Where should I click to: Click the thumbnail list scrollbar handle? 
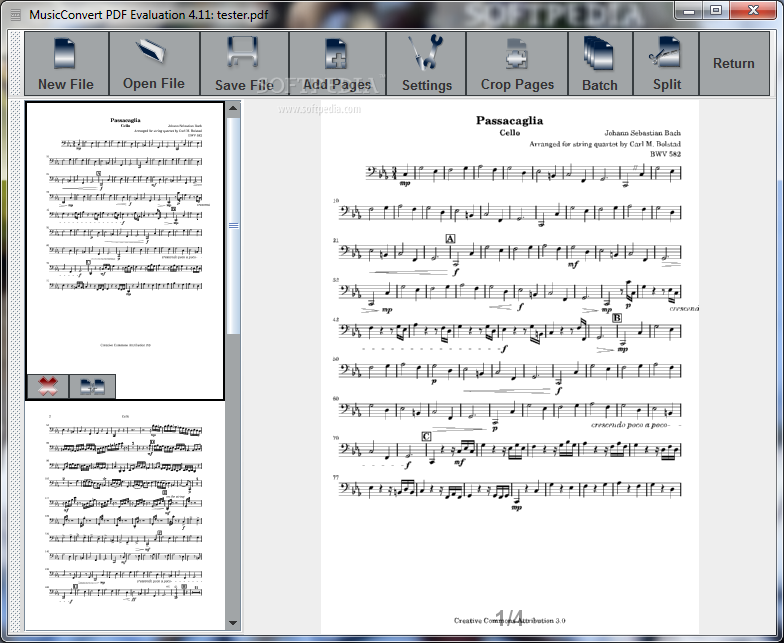(233, 226)
